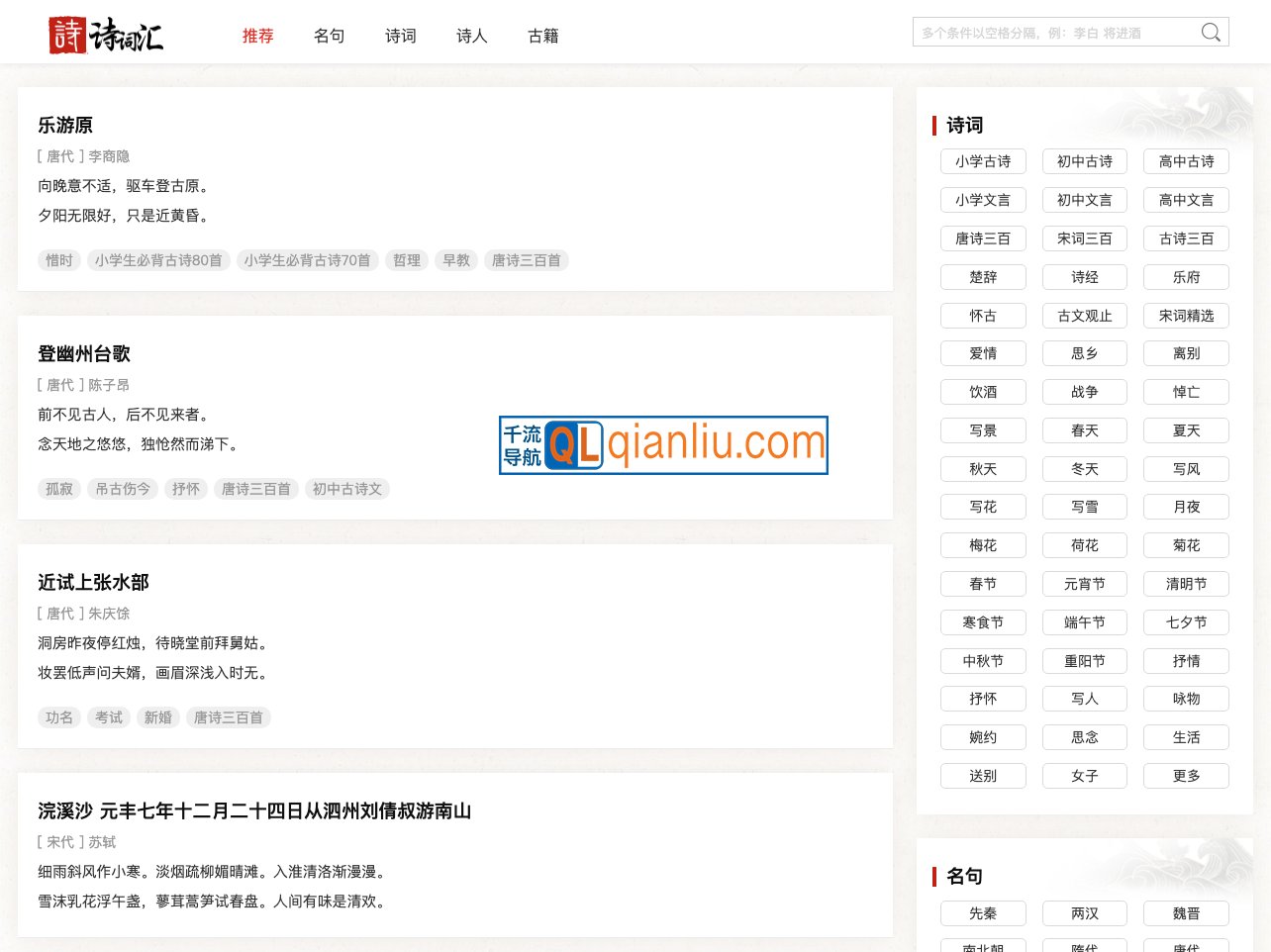Viewport: 1271px width, 952px height.
Task: Select the 唐诗三百 category button
Action: tap(983, 238)
